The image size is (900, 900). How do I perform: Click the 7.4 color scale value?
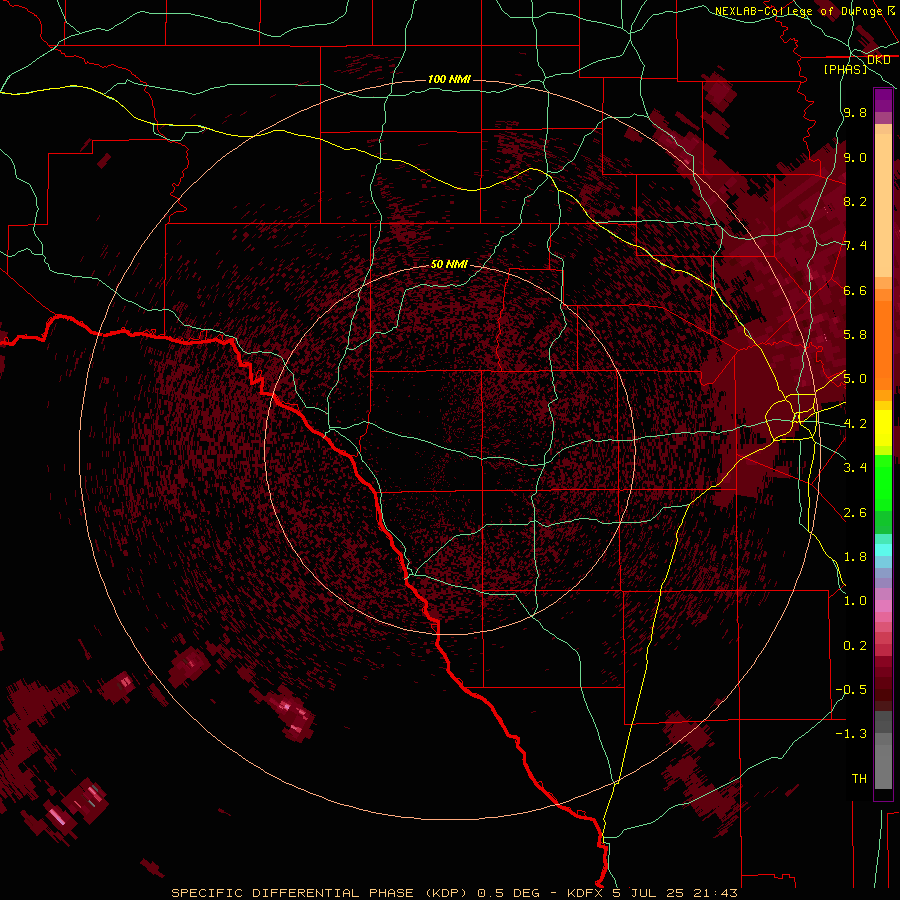(x=855, y=246)
